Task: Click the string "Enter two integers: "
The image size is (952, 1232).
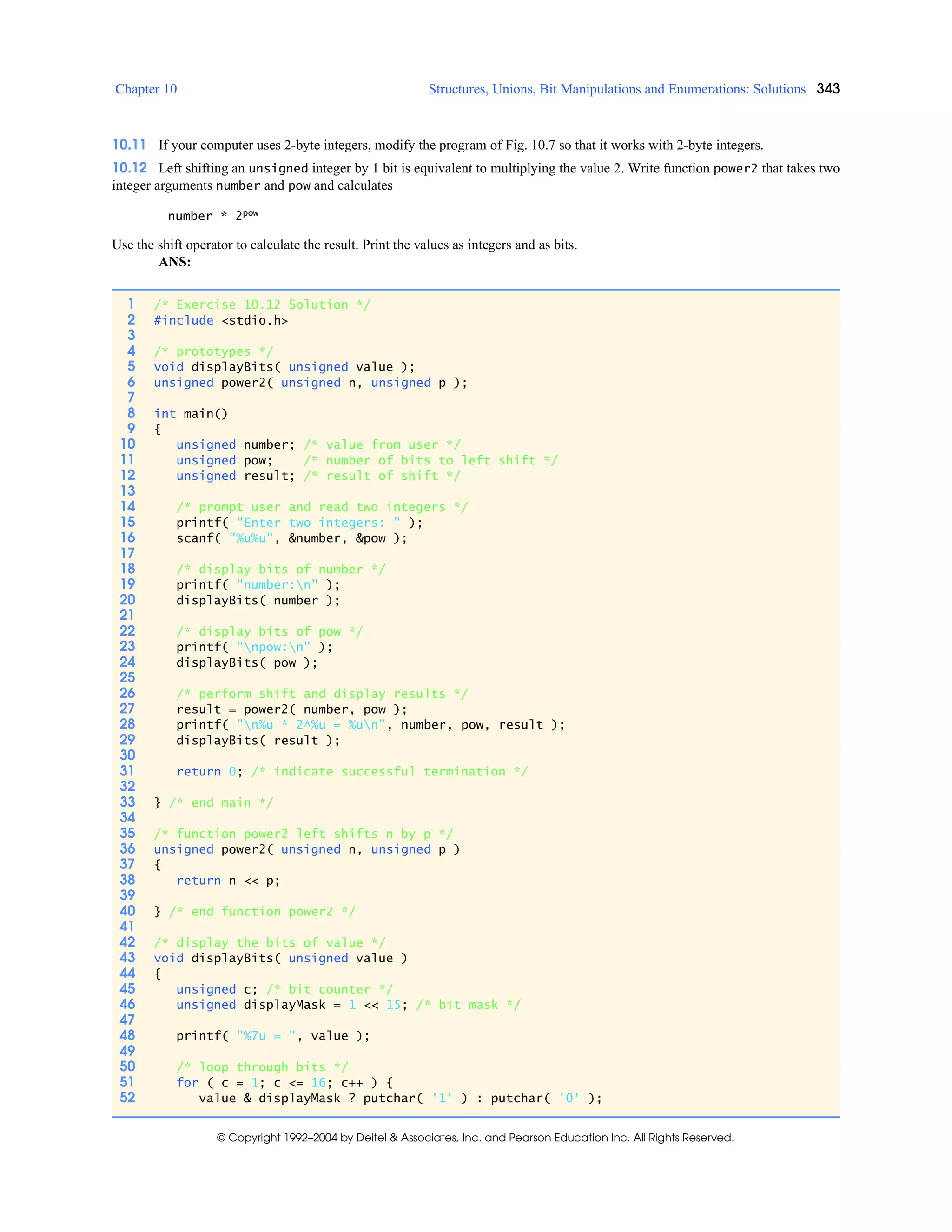Action: 318,523
